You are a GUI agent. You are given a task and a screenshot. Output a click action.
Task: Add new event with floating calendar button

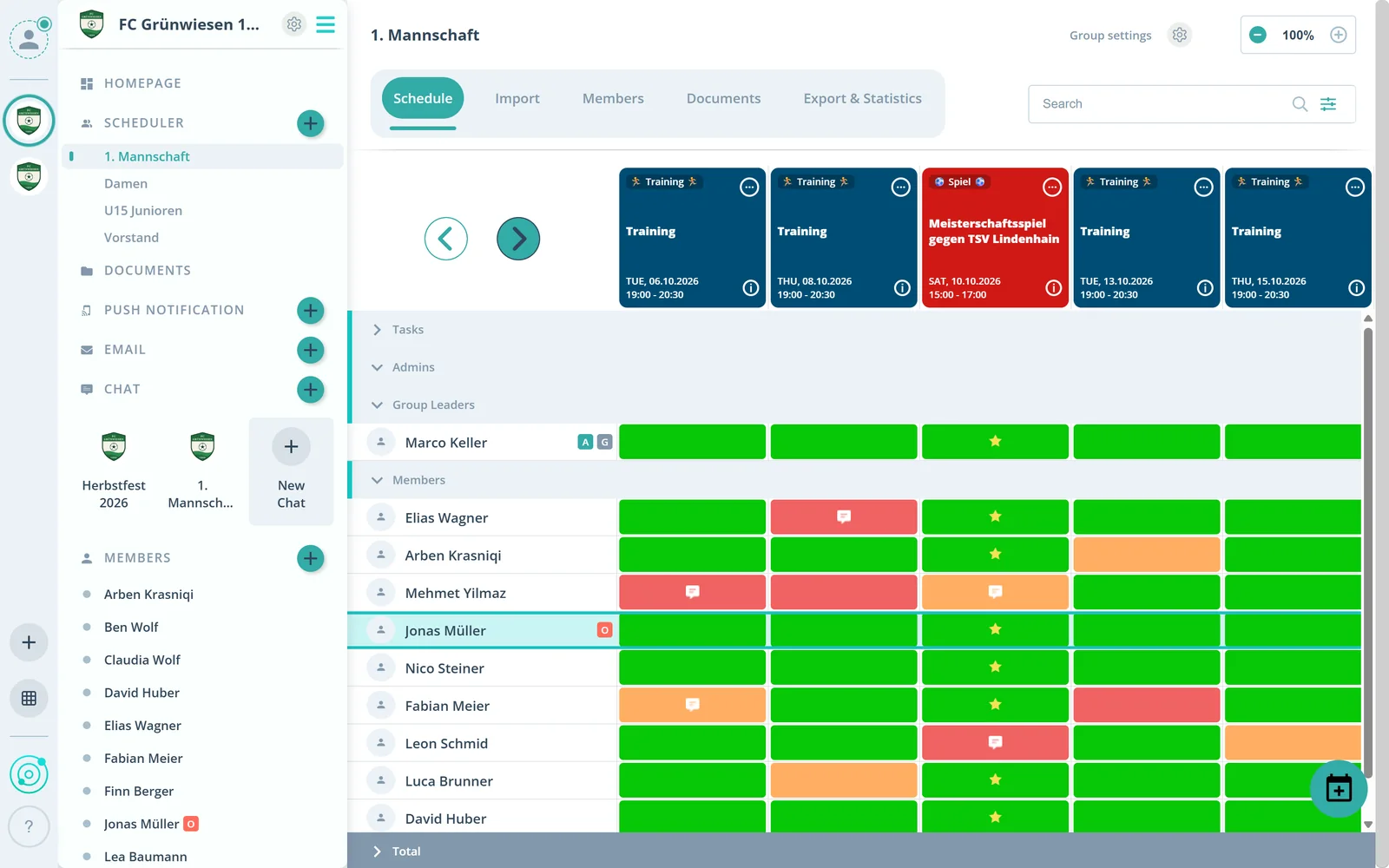[1339, 788]
